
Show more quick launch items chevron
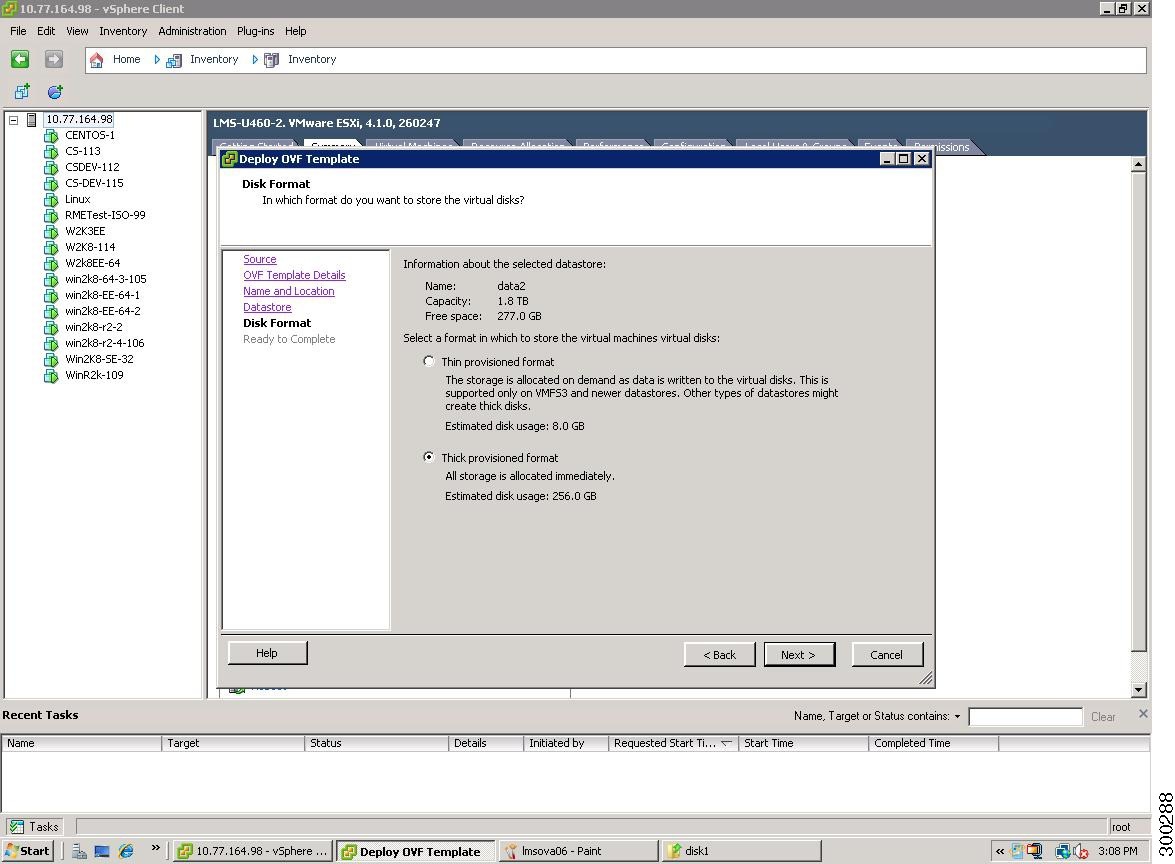(155, 848)
